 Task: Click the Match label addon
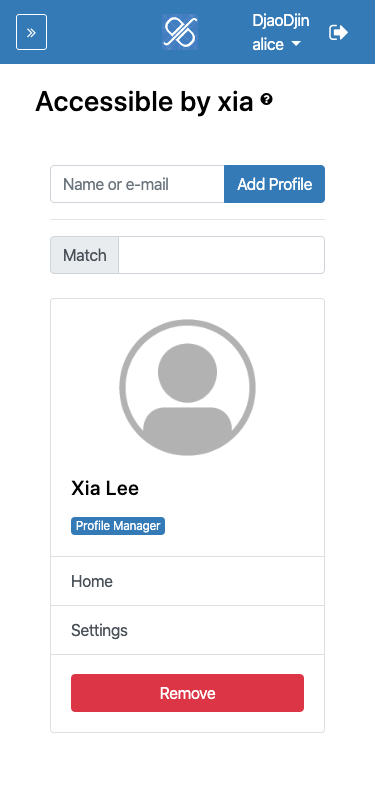(x=85, y=255)
